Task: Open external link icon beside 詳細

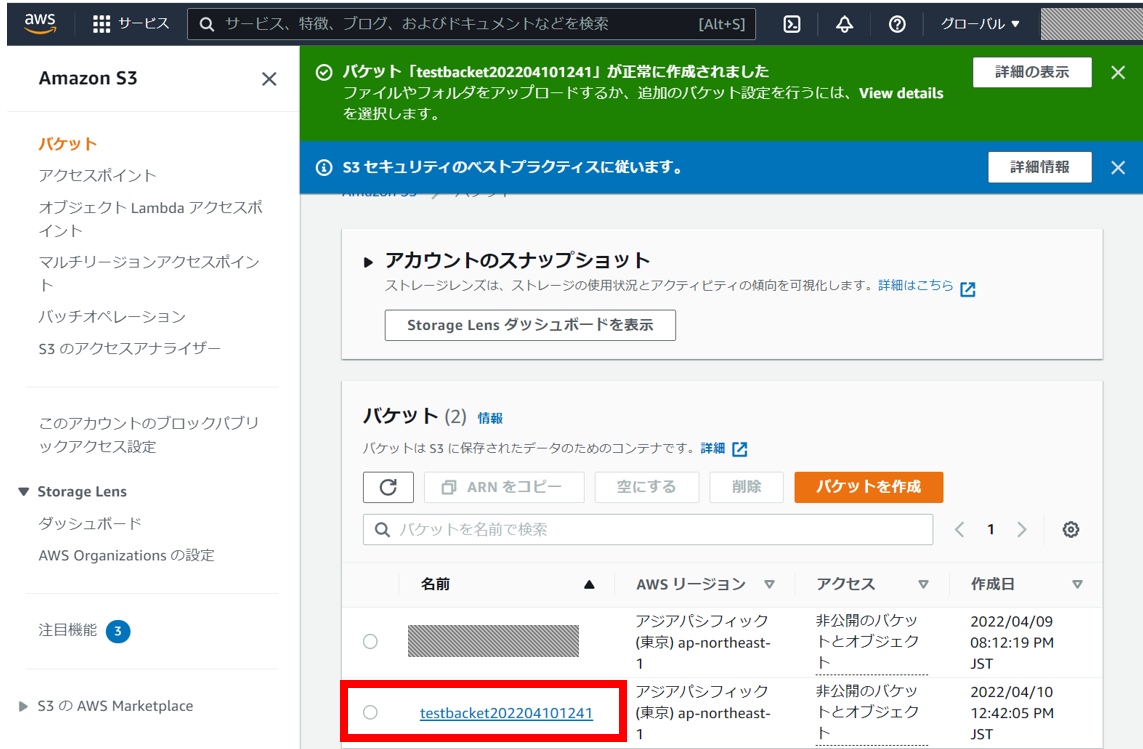Action: point(739,449)
